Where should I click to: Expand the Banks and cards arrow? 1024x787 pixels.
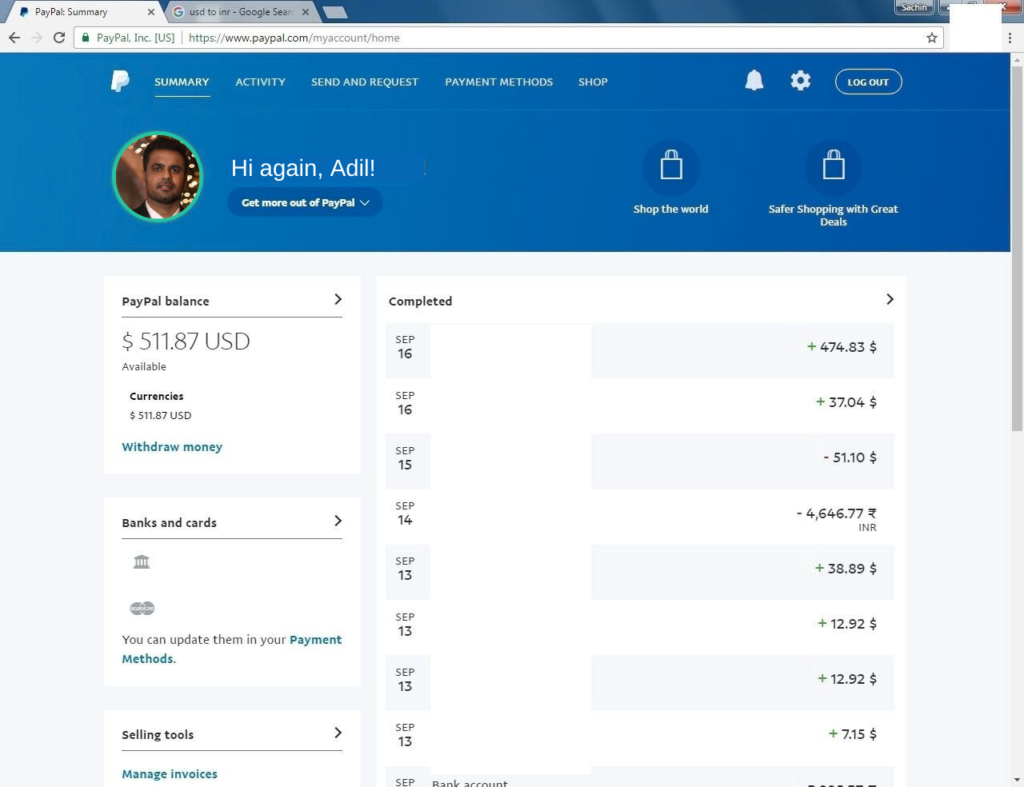pyautogui.click(x=338, y=521)
